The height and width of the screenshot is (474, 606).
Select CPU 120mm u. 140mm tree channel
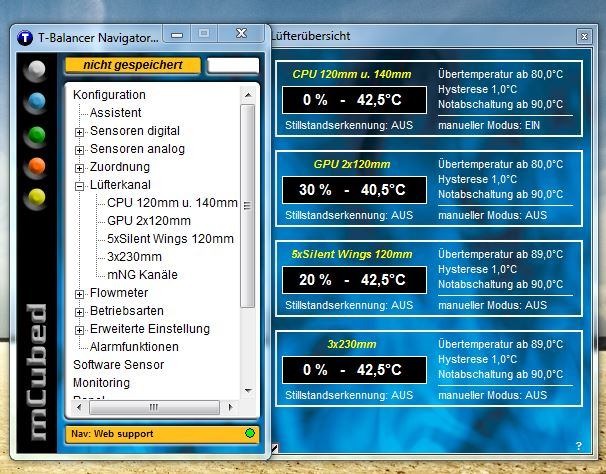(x=172, y=203)
